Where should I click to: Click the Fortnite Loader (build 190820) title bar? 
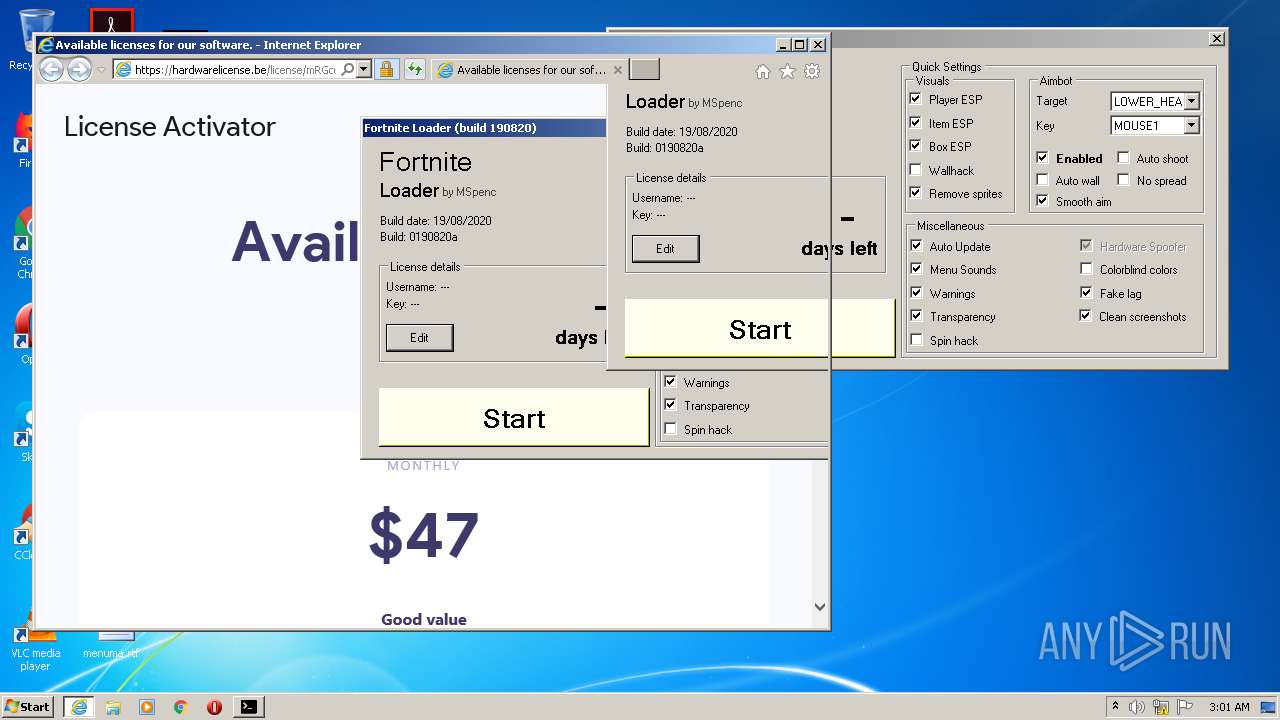tap(484, 128)
